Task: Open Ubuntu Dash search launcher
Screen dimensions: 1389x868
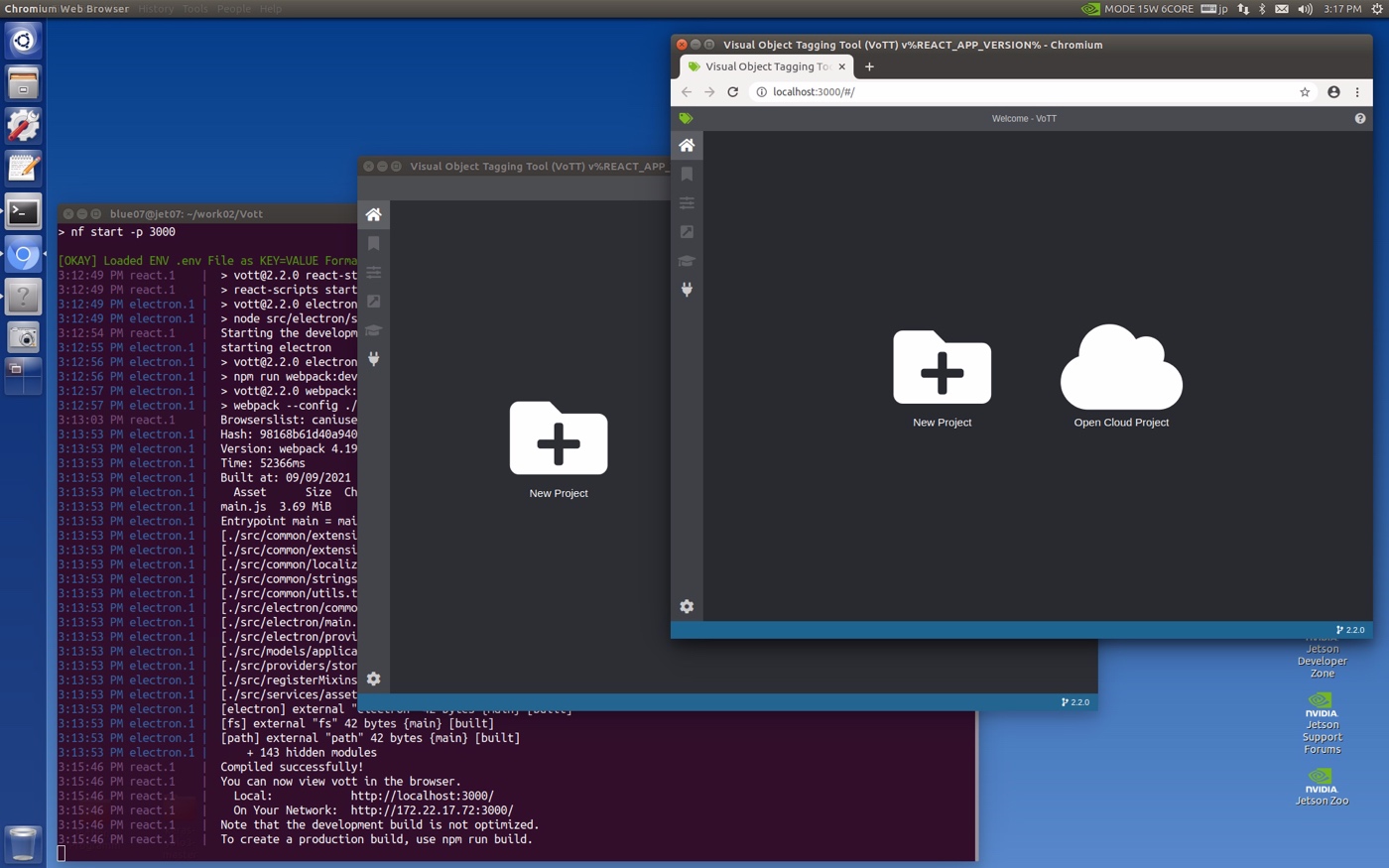Action: tap(23, 40)
